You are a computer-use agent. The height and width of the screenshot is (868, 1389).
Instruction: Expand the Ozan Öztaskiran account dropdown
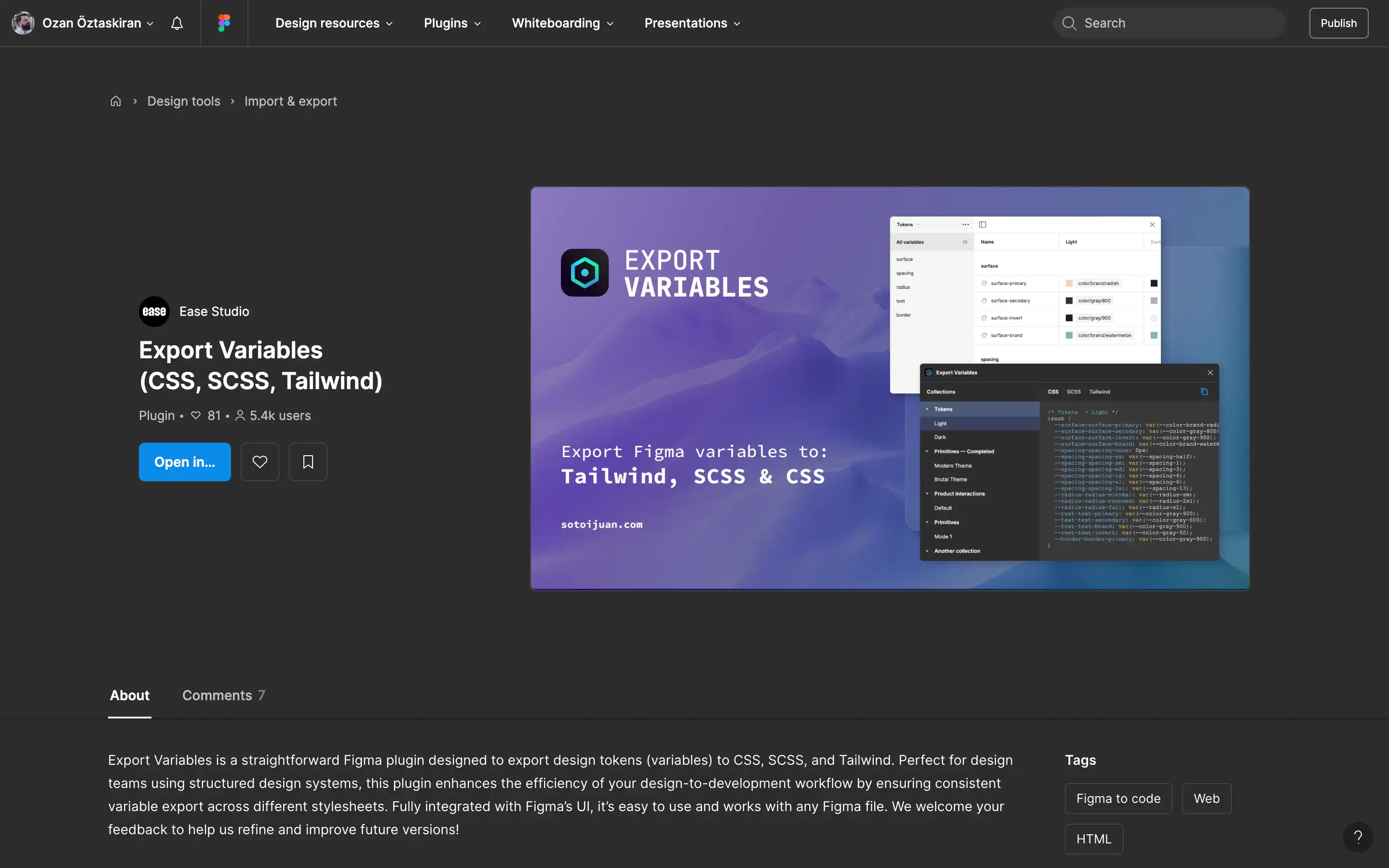coord(97,23)
